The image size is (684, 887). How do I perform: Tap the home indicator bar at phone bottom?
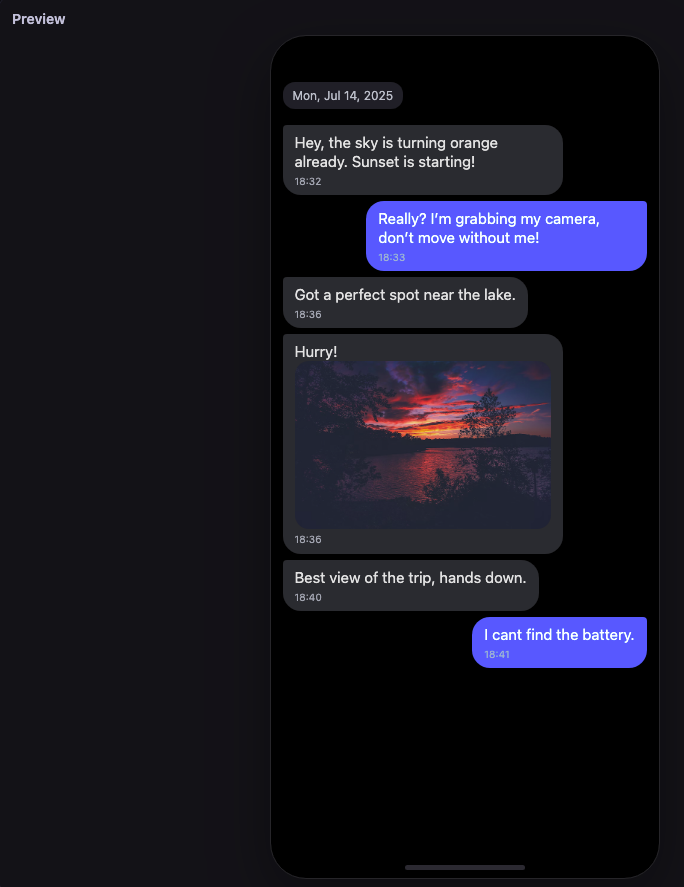click(464, 867)
